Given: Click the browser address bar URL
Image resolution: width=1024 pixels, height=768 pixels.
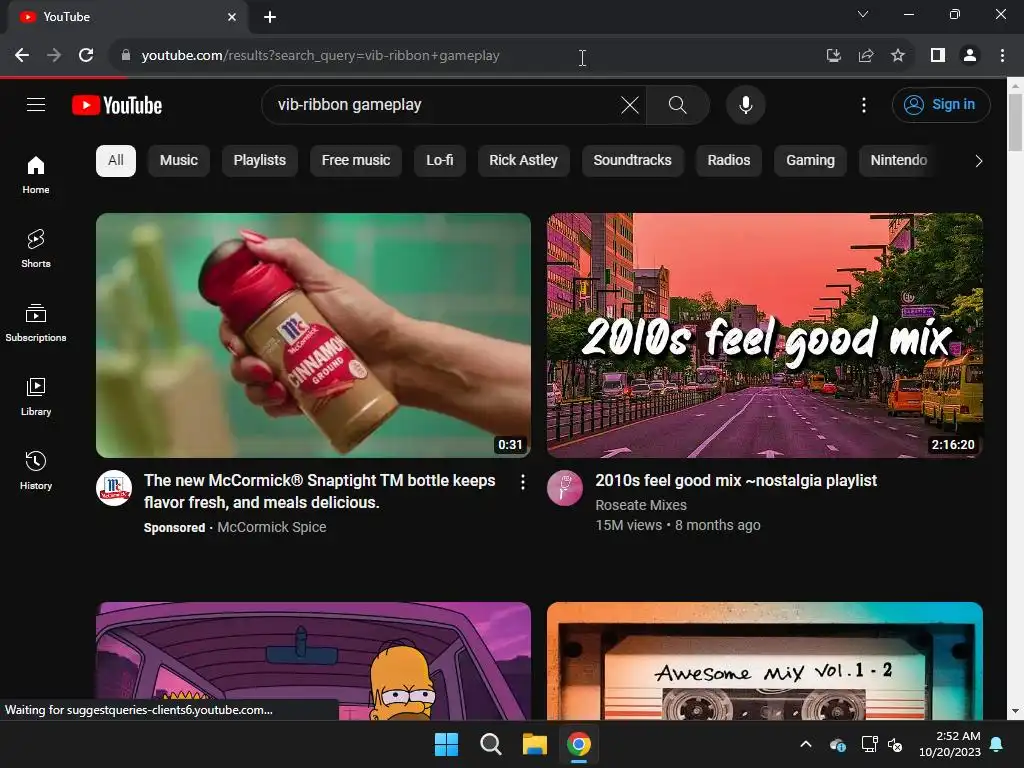Looking at the screenshot, I should (x=320, y=56).
